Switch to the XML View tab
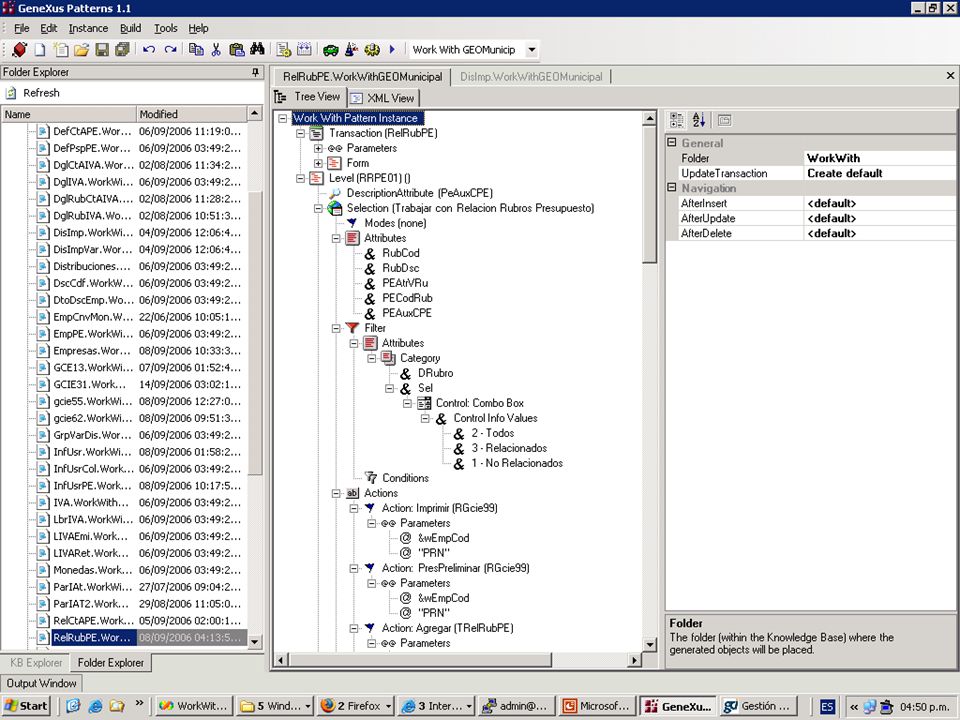This screenshot has height=720, width=960. [x=383, y=98]
